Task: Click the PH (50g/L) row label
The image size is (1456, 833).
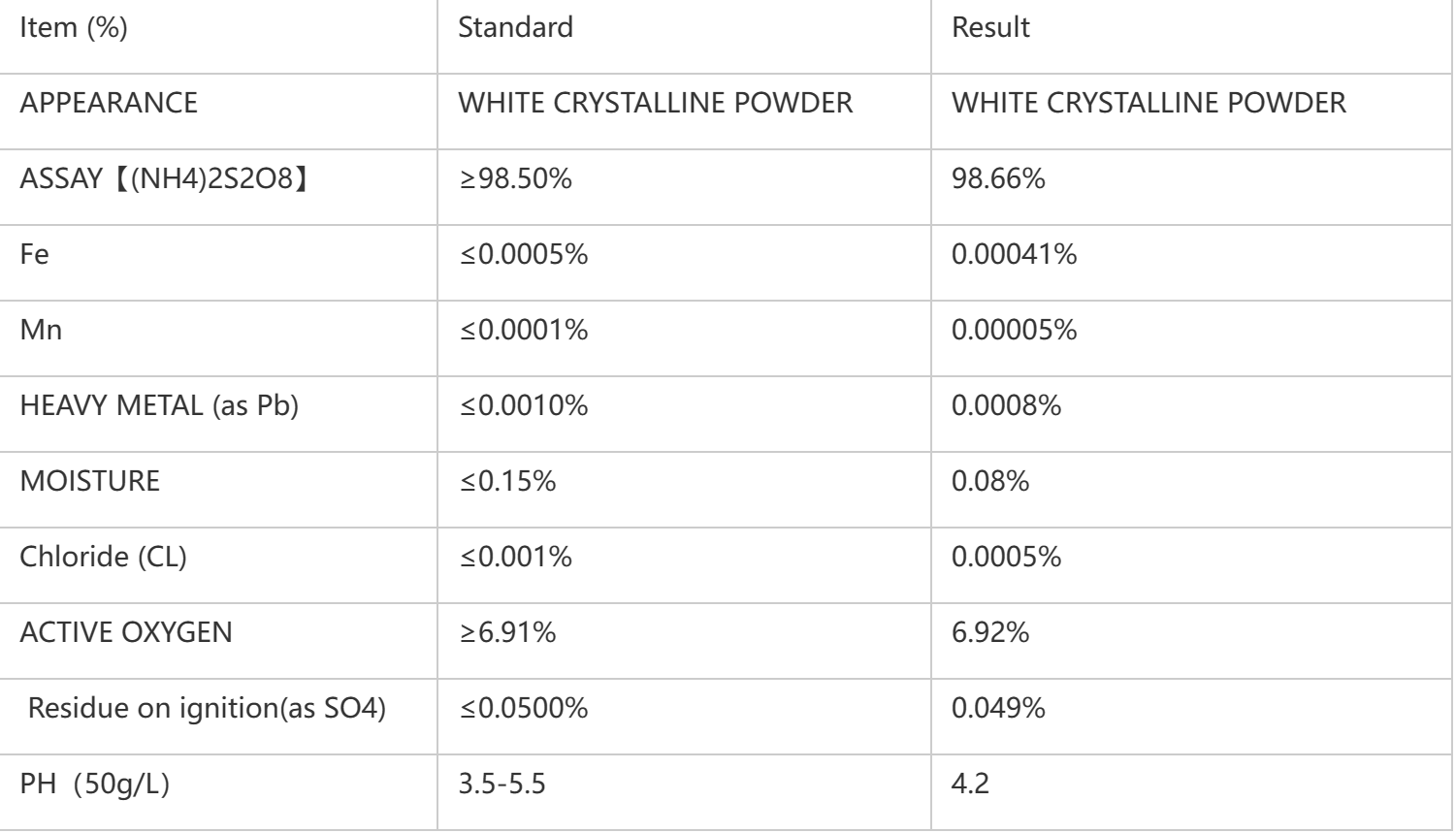Action: click(x=94, y=784)
